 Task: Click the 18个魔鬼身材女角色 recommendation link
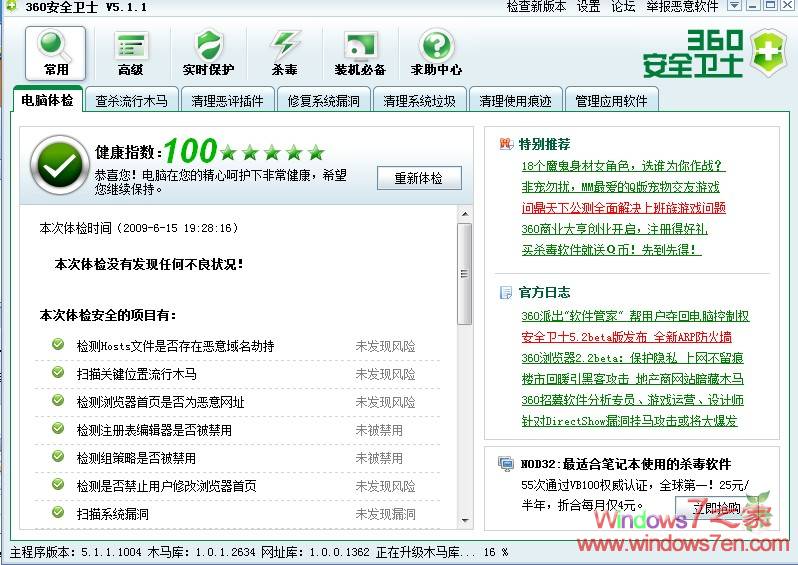coord(622,166)
